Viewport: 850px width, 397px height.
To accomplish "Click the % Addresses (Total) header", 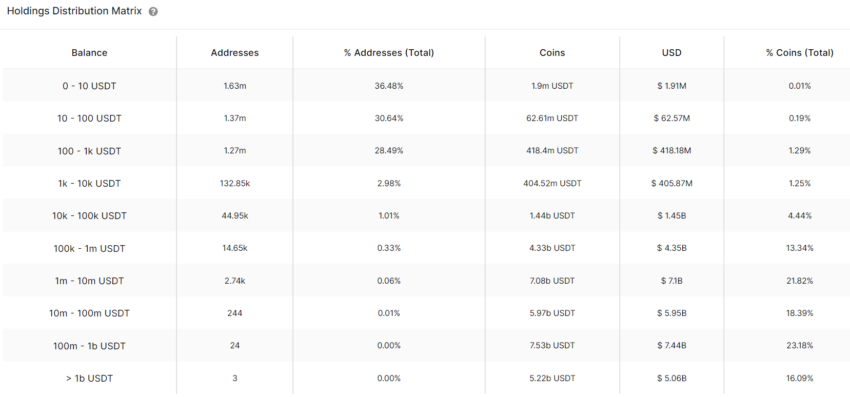I will (389, 53).
